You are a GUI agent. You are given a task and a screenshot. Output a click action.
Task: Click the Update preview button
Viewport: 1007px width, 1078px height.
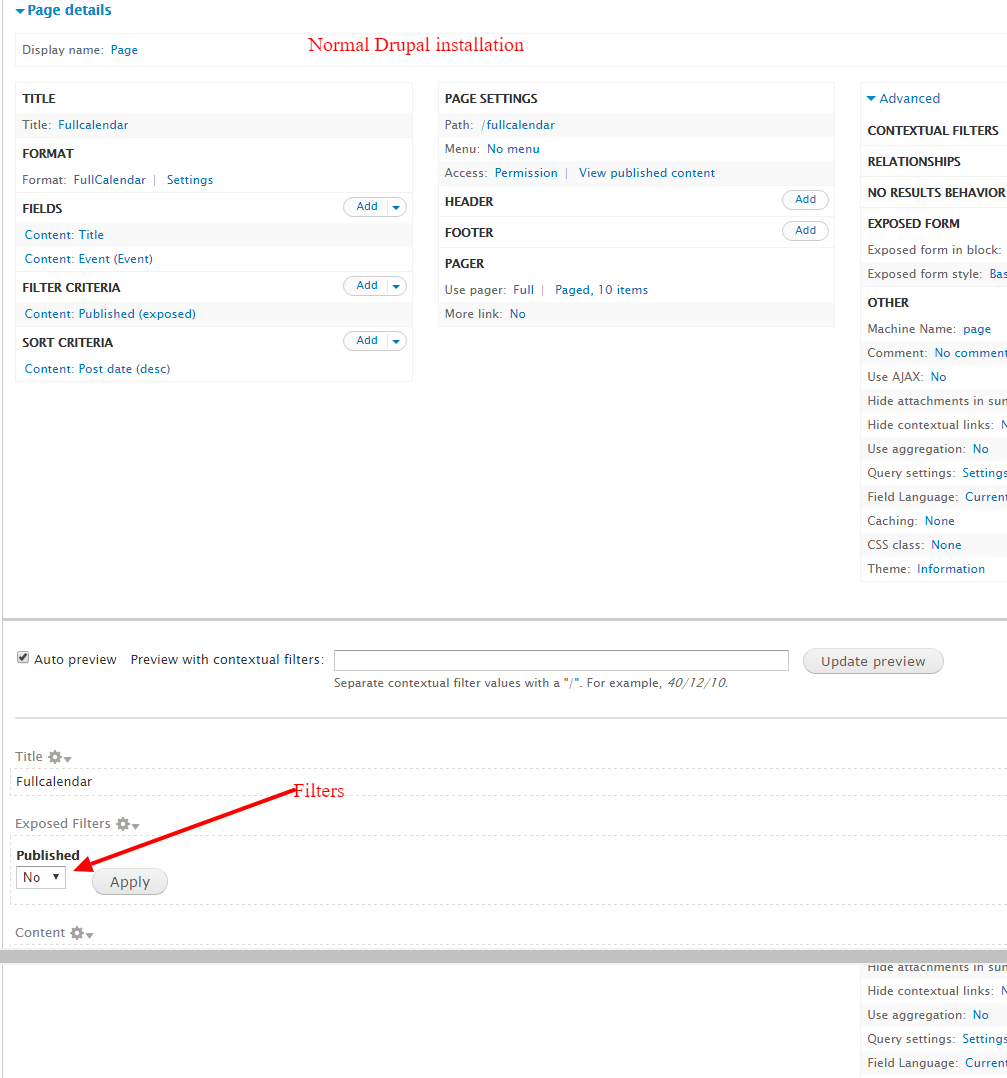[x=872, y=661]
